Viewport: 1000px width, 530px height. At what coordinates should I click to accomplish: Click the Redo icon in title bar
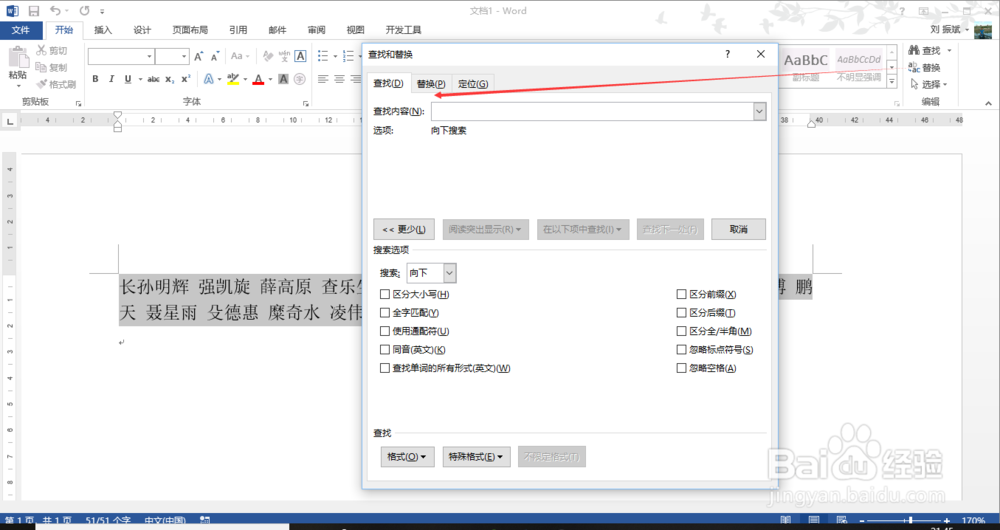(85, 11)
